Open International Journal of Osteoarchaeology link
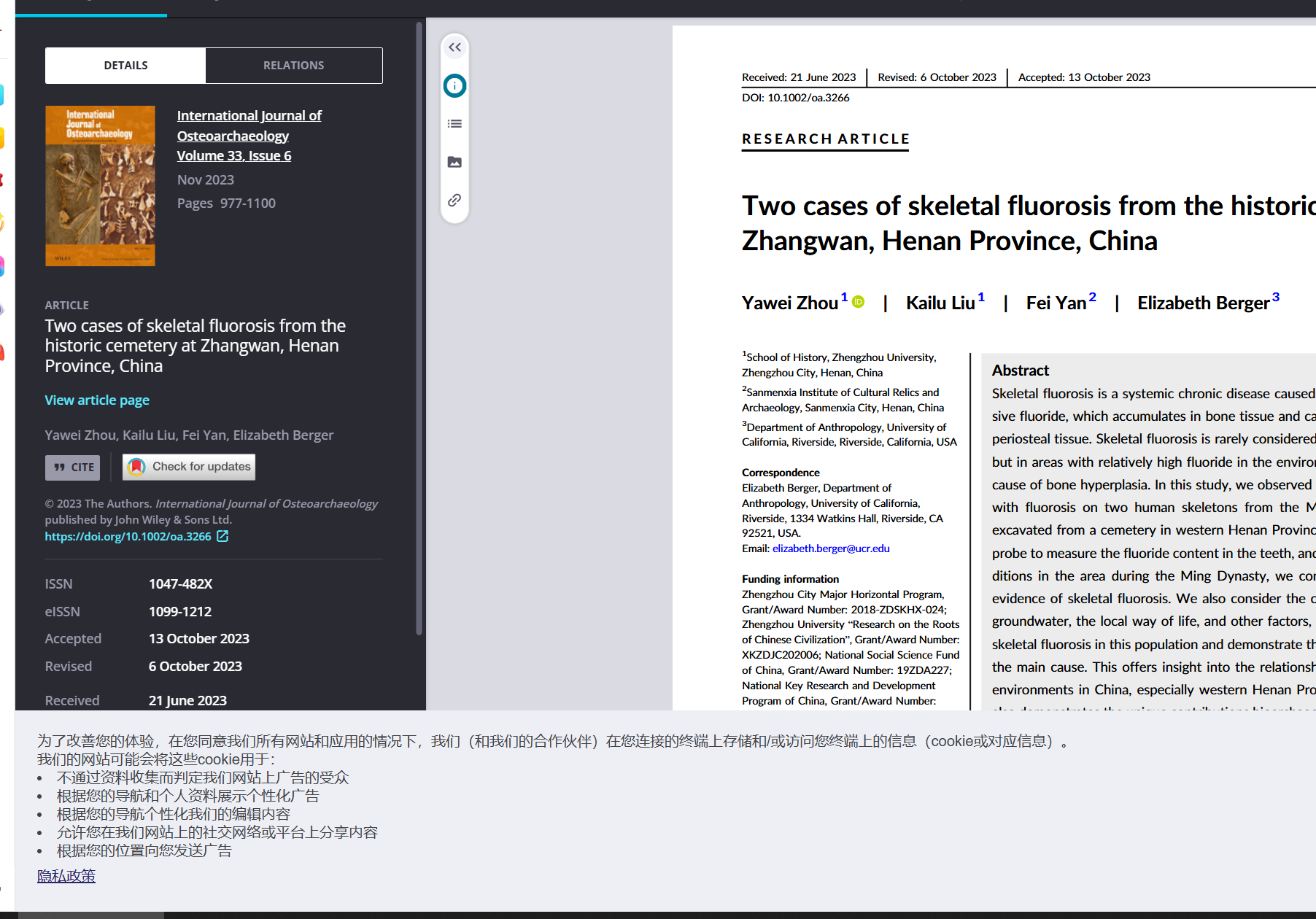This screenshot has height=919, width=1316. [249, 125]
